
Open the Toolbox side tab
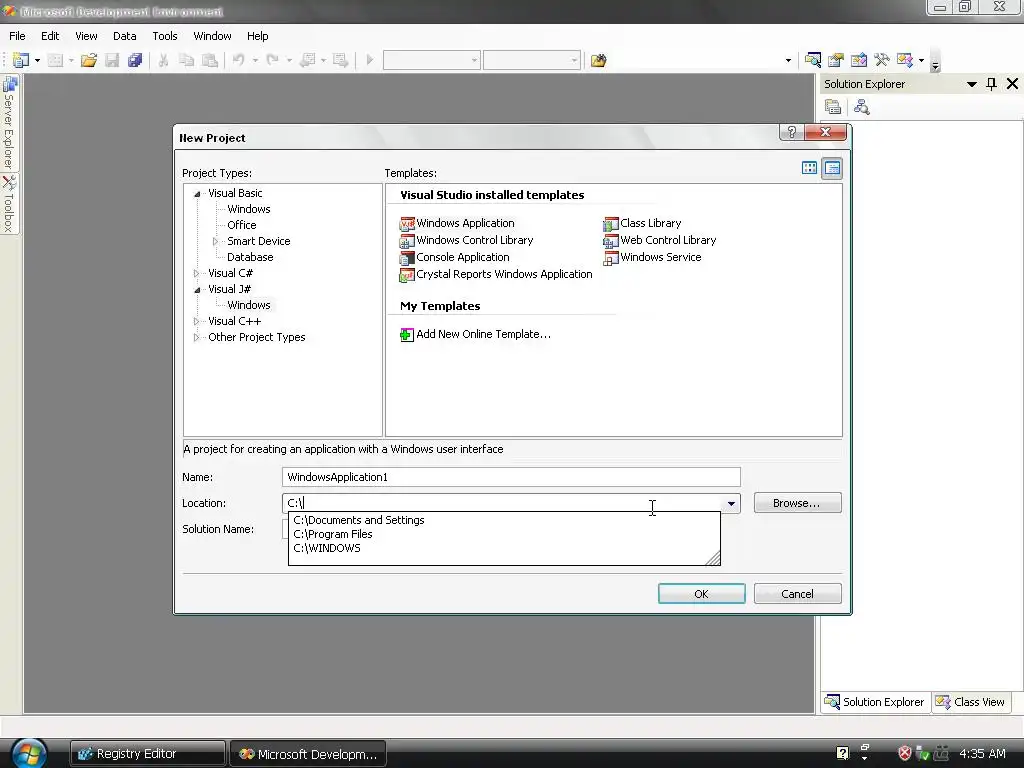pos(9,203)
